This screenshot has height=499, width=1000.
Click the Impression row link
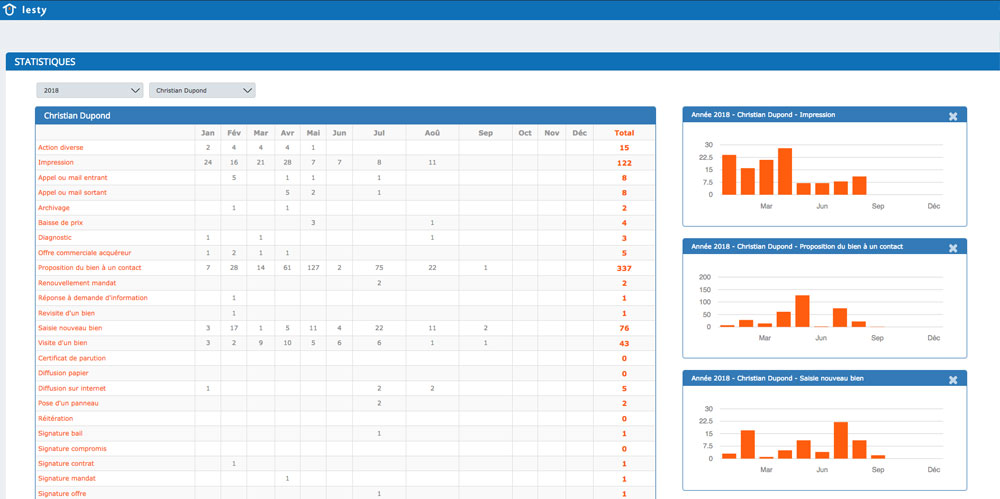tap(56, 162)
